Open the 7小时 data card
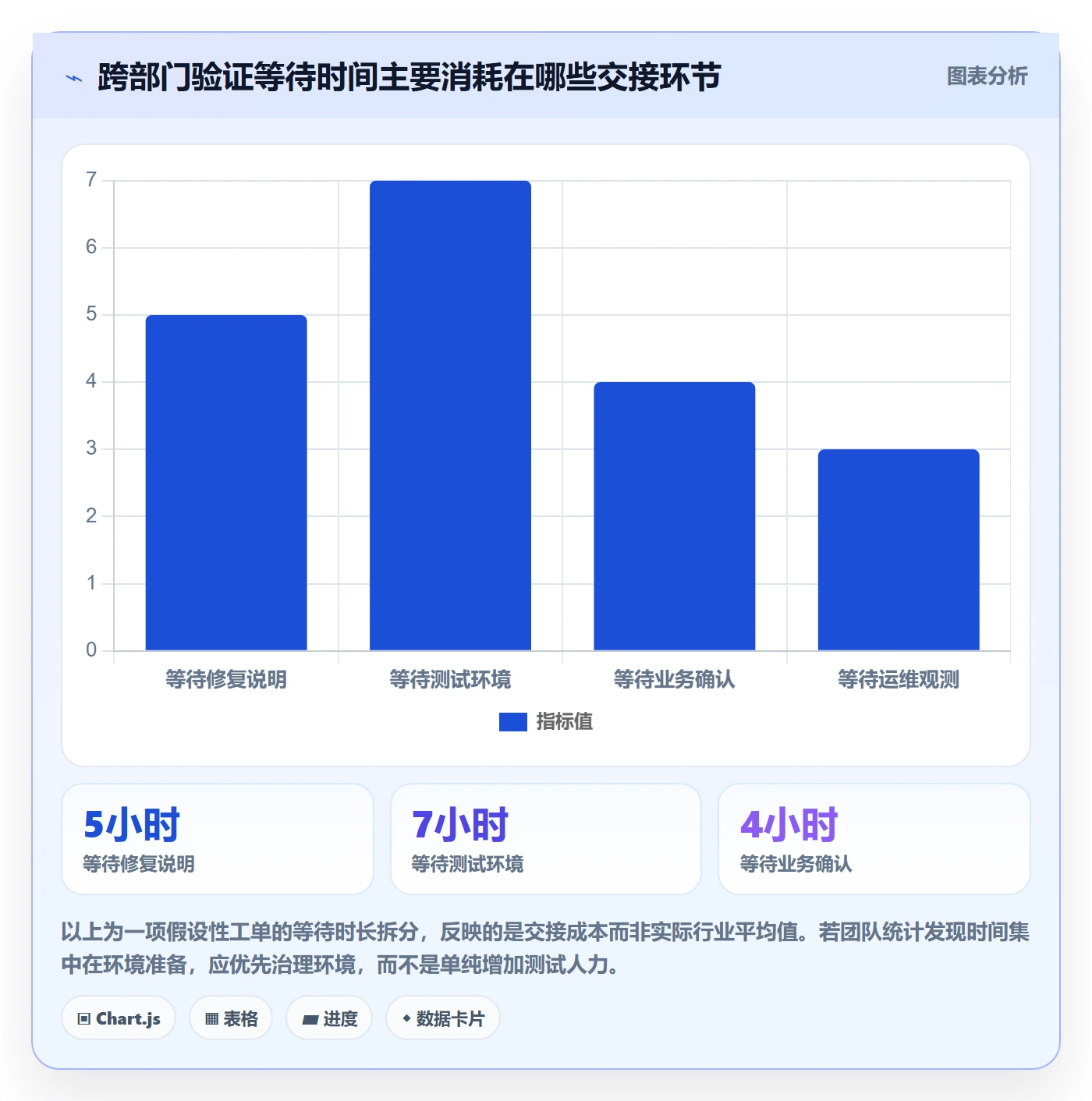 coord(546,839)
